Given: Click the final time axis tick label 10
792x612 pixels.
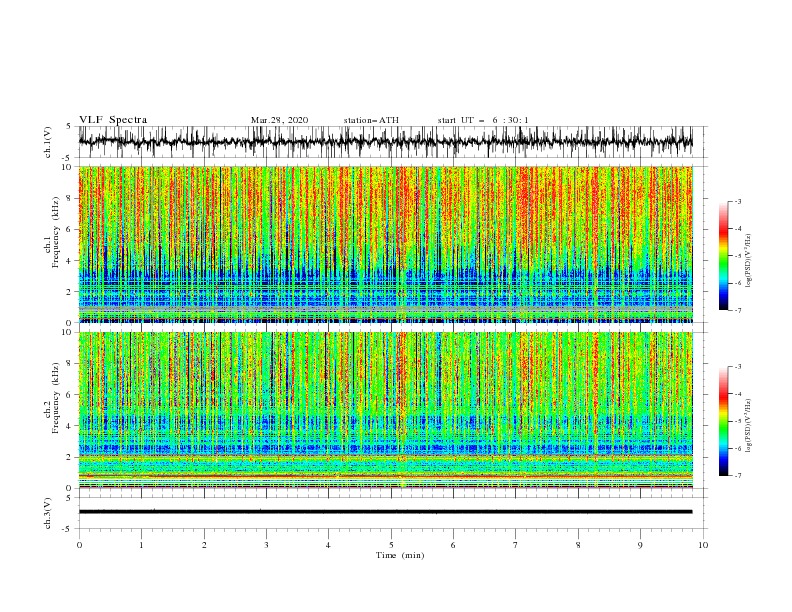Looking at the screenshot, I should click(703, 545).
